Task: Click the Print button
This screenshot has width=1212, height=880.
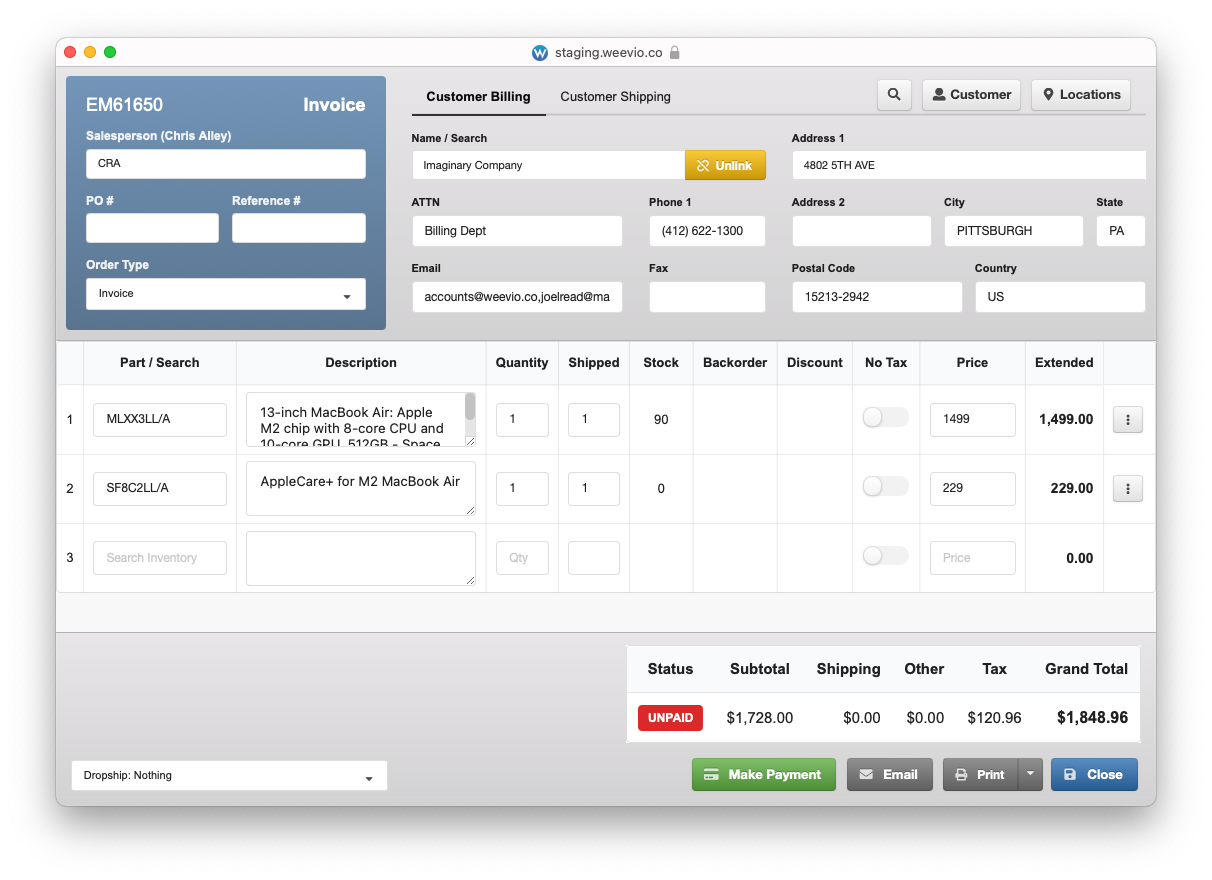Action: point(981,774)
